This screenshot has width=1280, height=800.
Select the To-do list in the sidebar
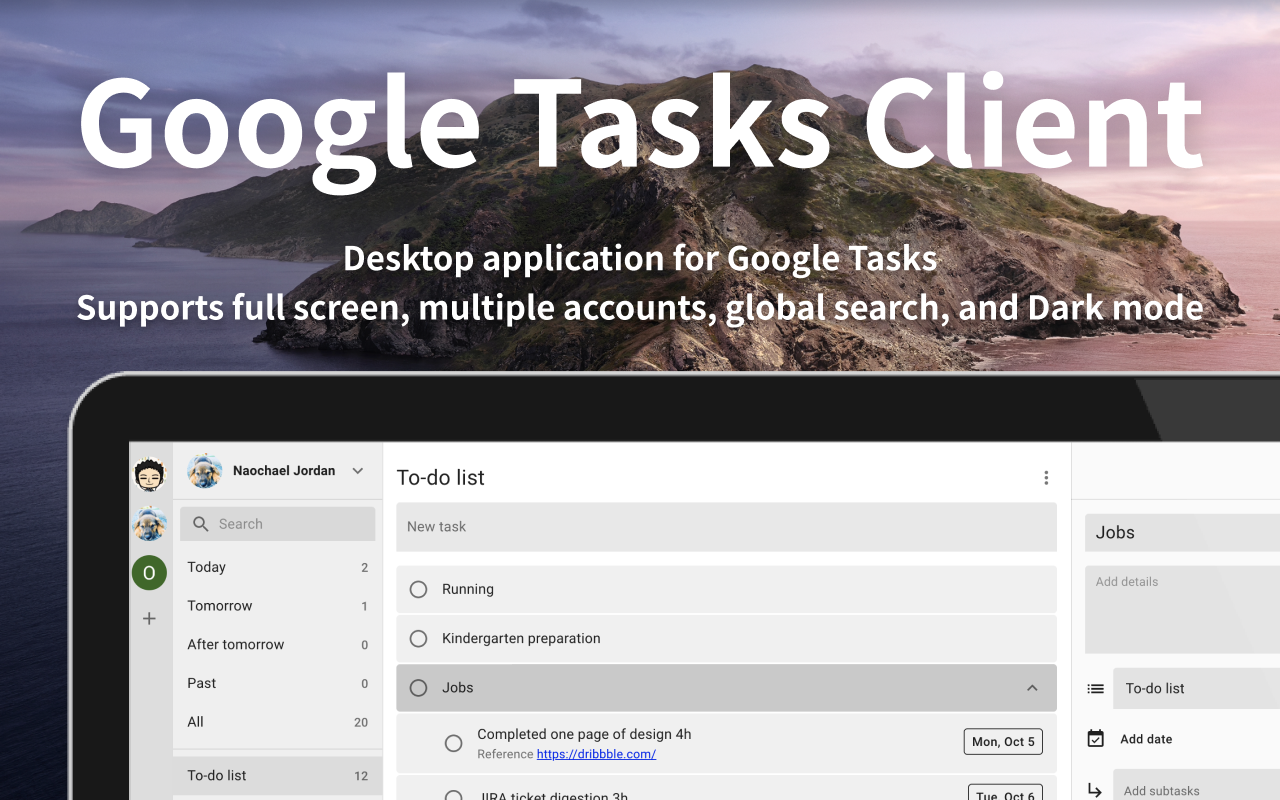tap(277, 776)
